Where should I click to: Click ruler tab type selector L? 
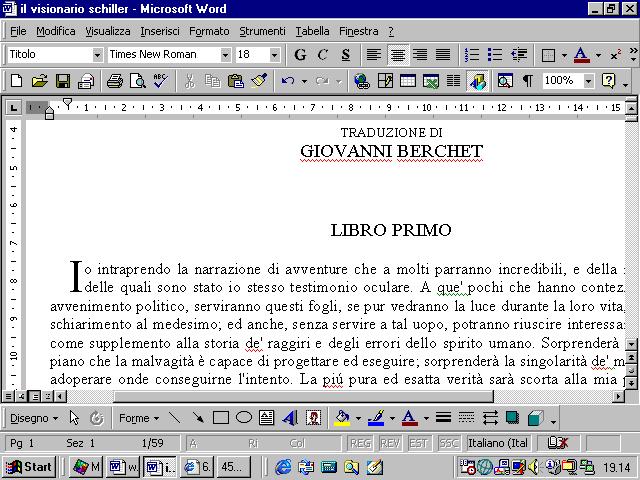pos(13,108)
